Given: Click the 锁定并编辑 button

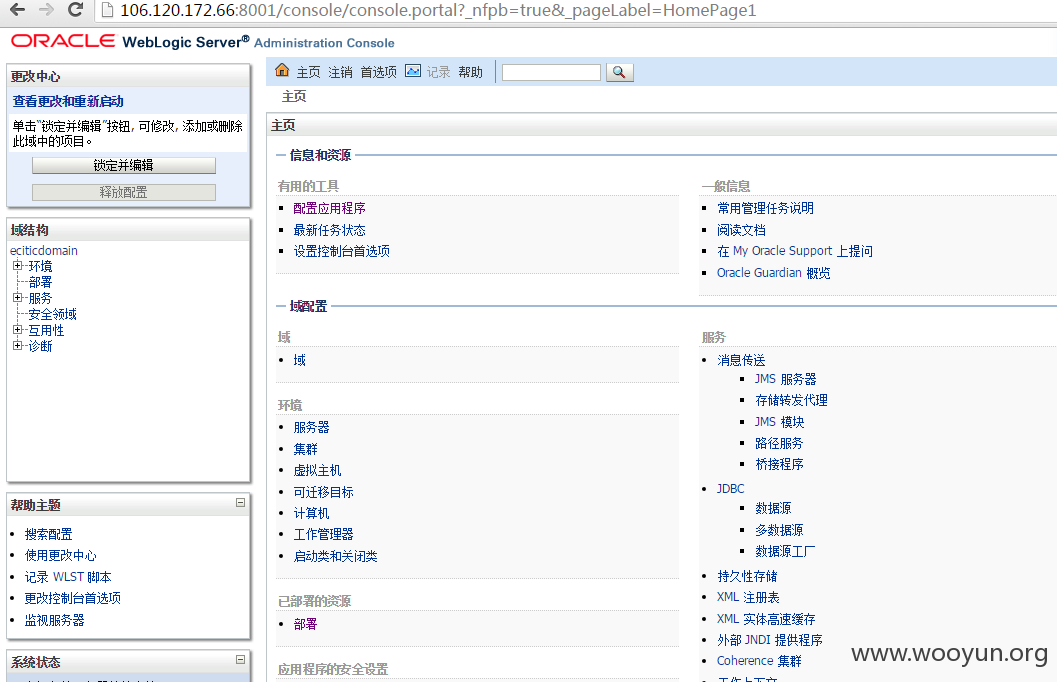Looking at the screenshot, I should pyautogui.click(x=124, y=165).
